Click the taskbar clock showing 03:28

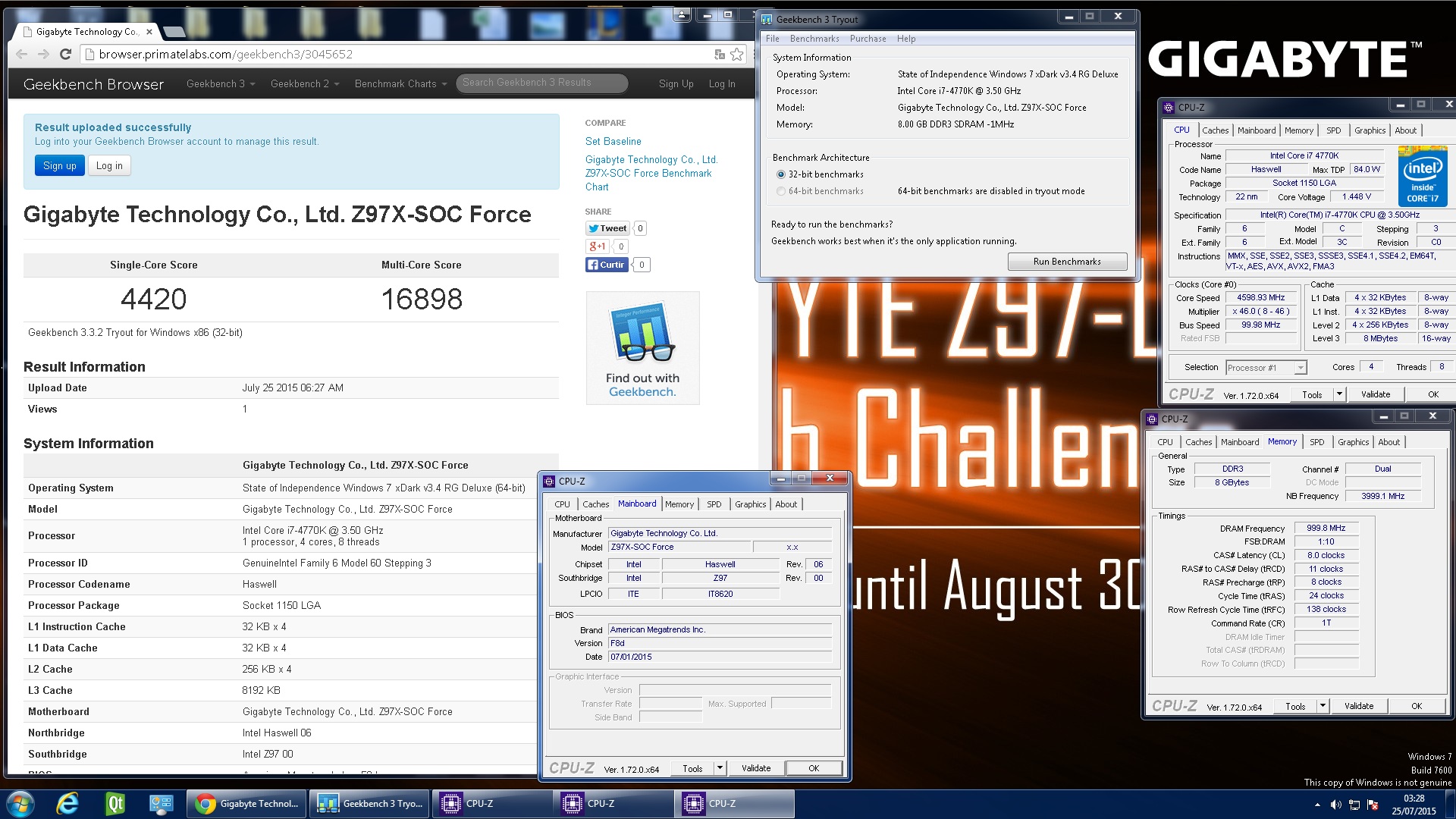point(1413,805)
